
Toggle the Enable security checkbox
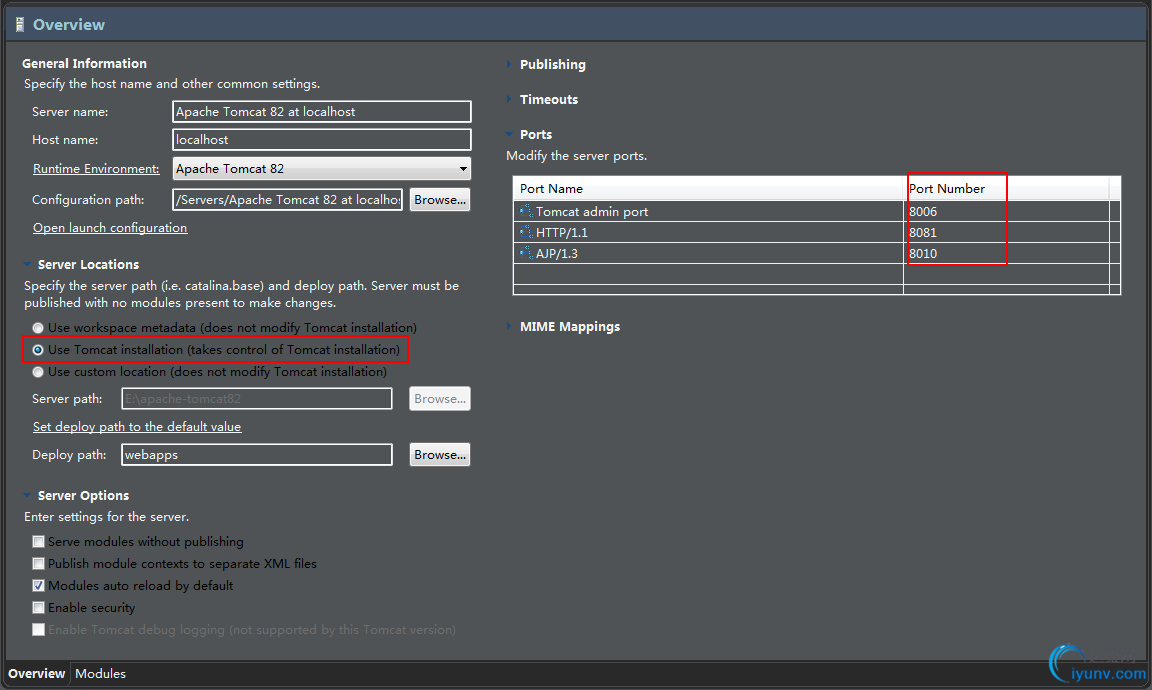[x=38, y=608]
